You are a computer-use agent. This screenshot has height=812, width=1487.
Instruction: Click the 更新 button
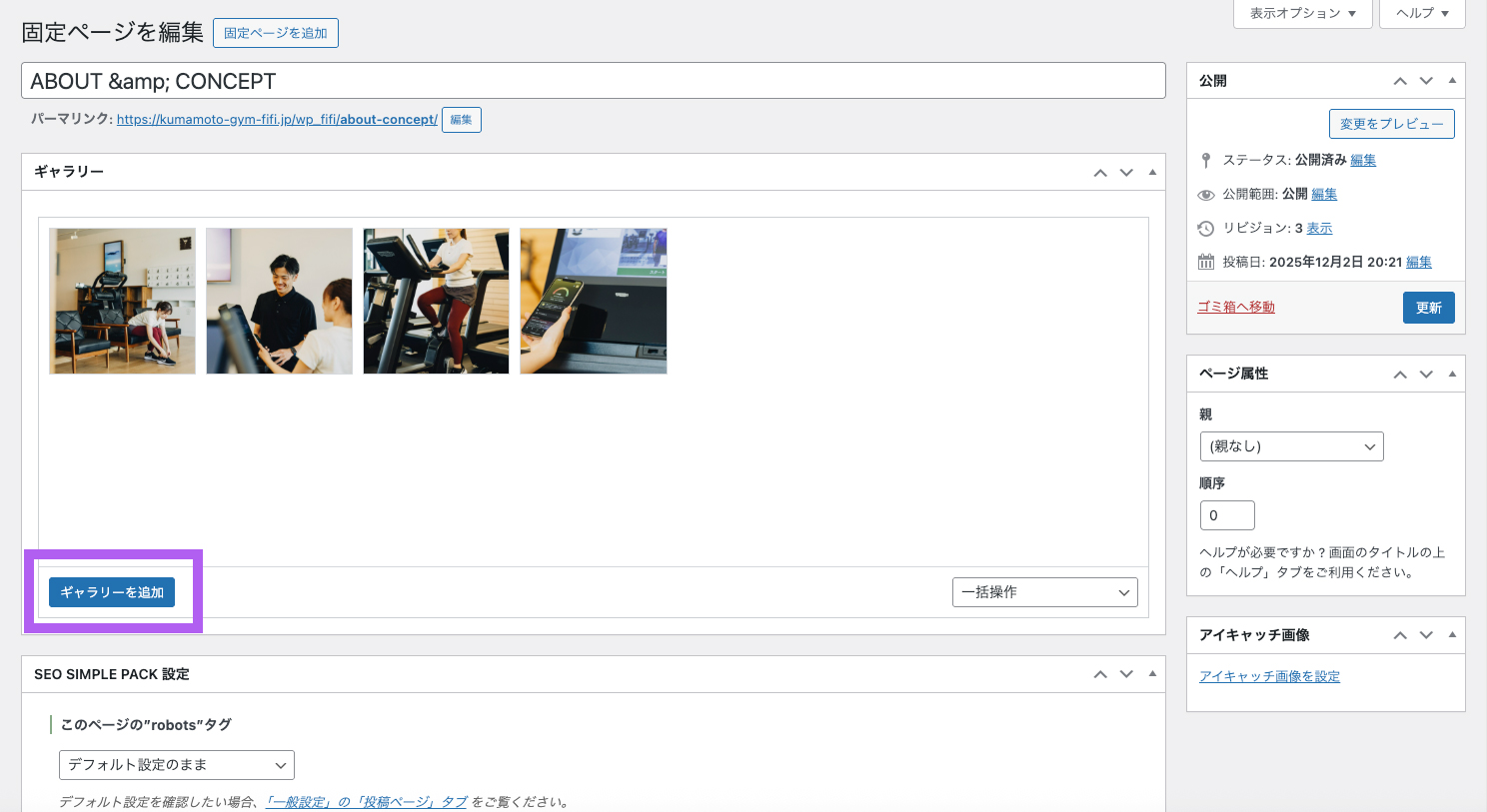click(1428, 308)
